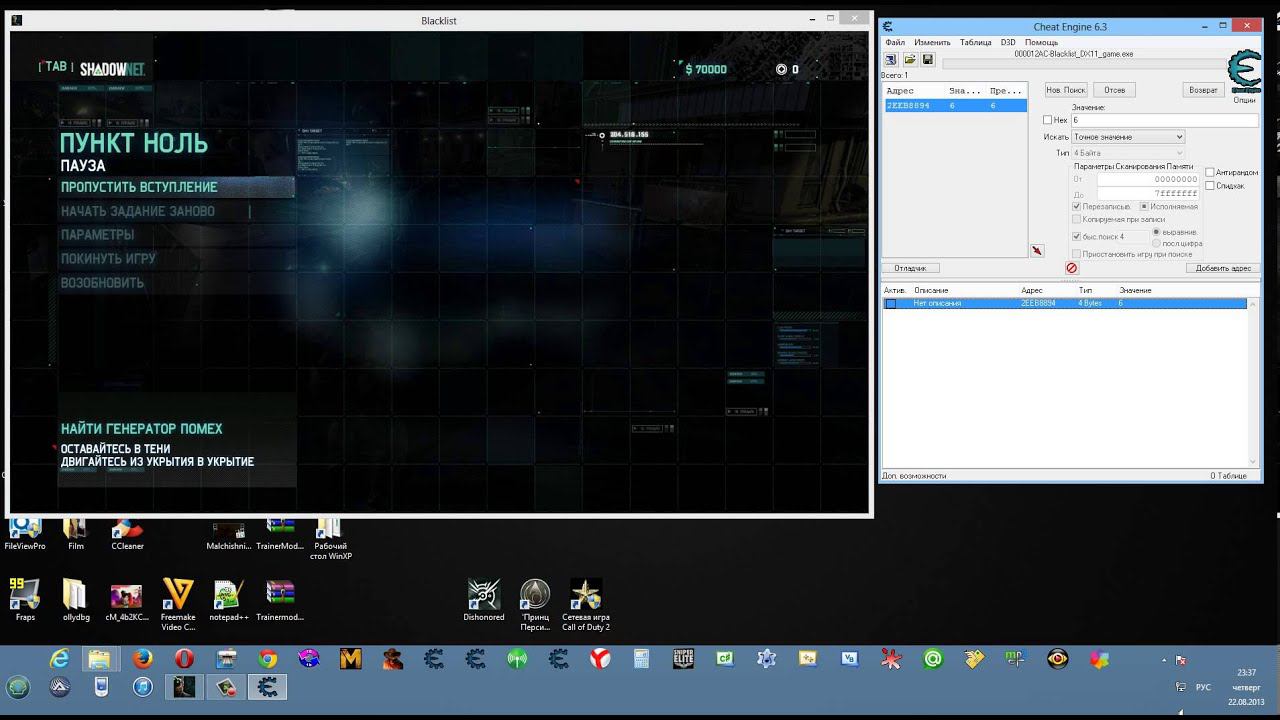1280x720 pixels.
Task: Click the active Cheat Engine taskbar button
Action: tap(267, 687)
